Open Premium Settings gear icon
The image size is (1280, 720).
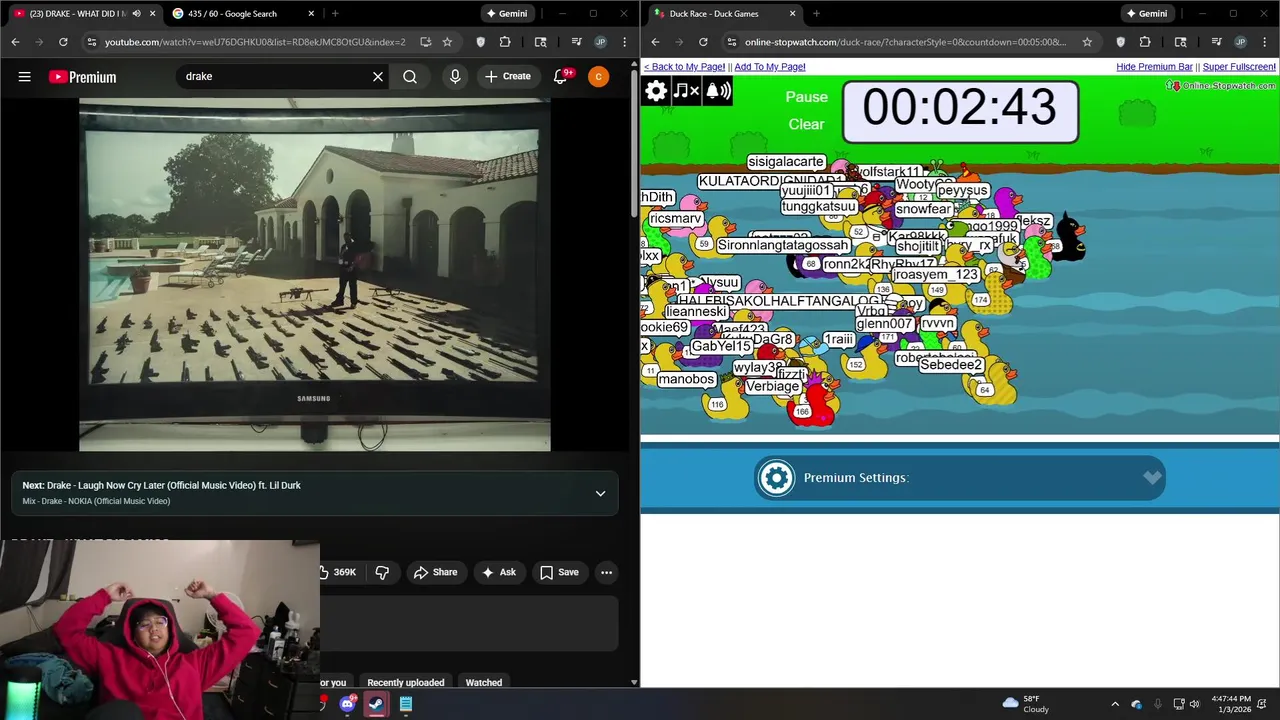point(776,478)
